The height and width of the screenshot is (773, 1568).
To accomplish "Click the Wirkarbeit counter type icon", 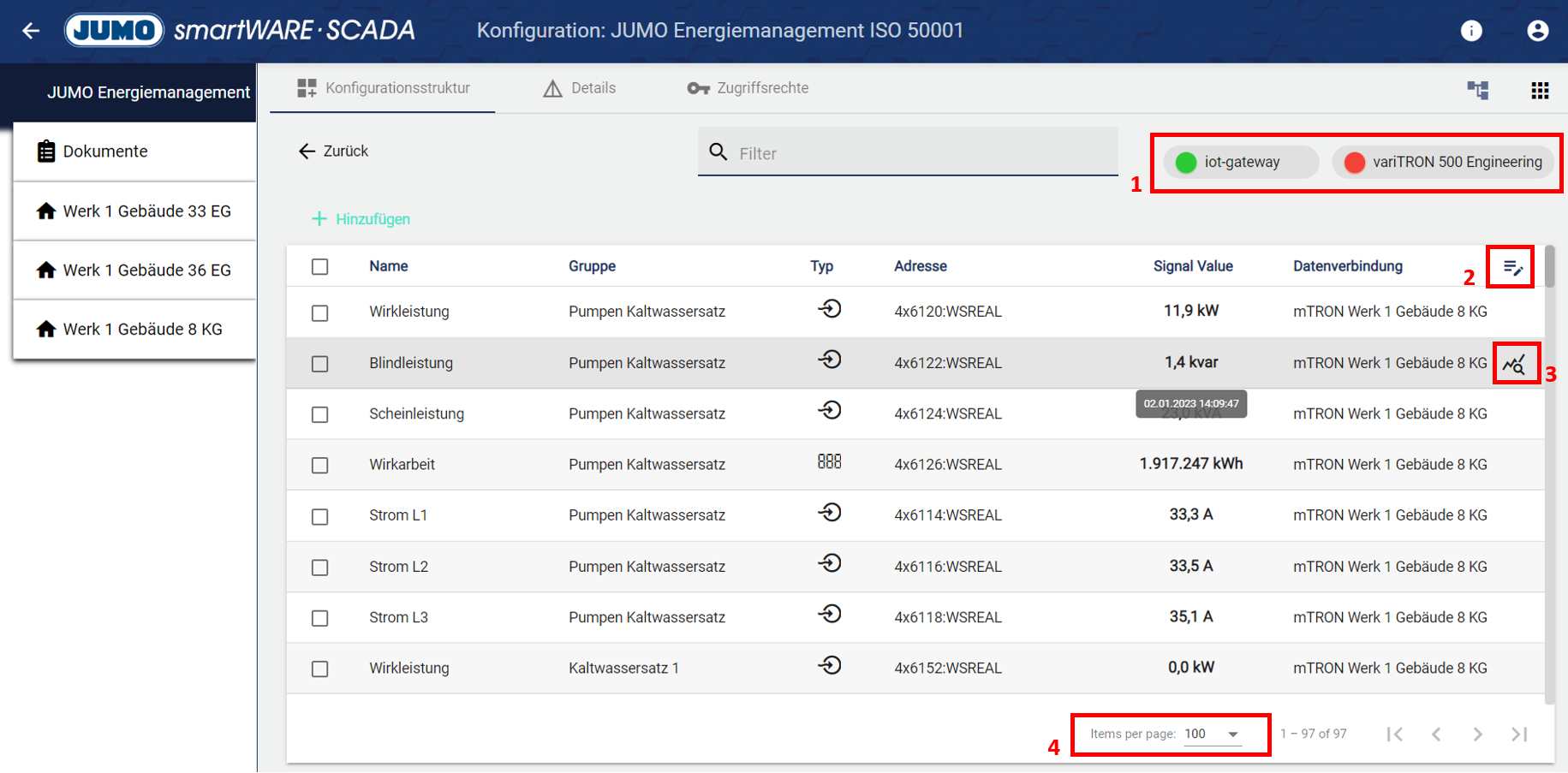I will click(x=829, y=462).
